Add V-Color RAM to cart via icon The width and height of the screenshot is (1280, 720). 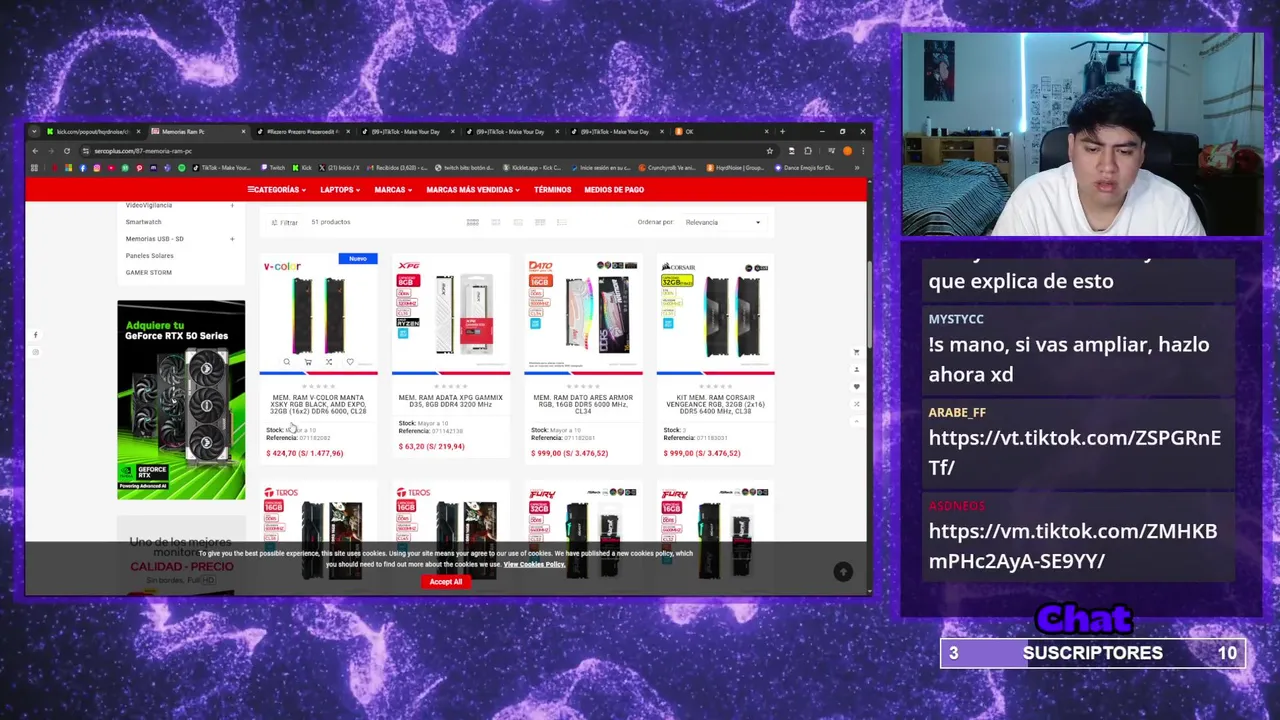click(308, 362)
